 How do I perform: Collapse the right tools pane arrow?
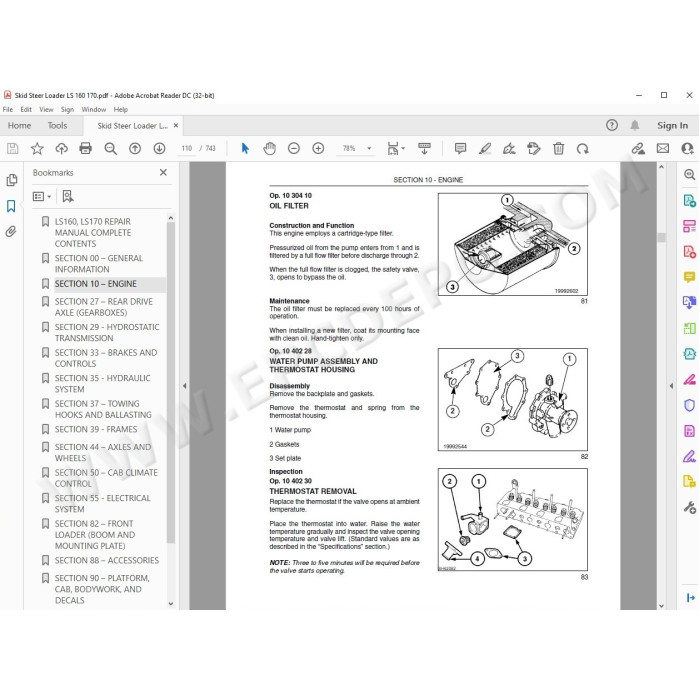pyautogui.click(x=671, y=386)
